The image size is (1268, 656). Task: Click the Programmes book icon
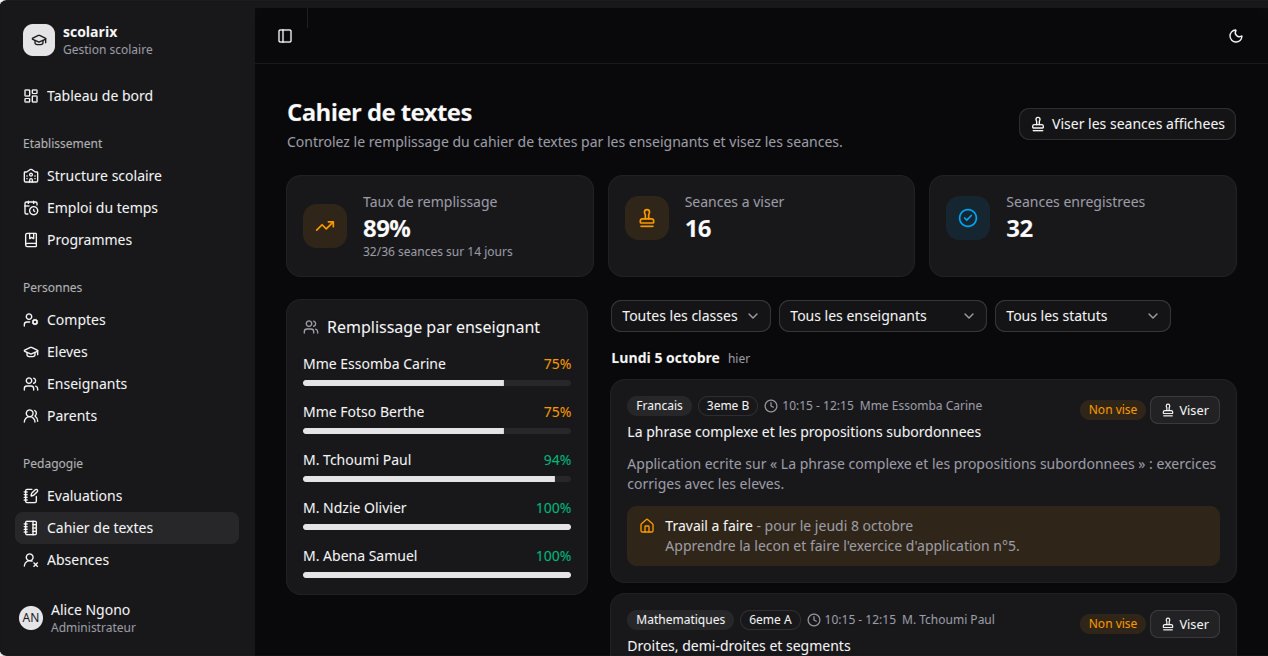click(x=31, y=240)
